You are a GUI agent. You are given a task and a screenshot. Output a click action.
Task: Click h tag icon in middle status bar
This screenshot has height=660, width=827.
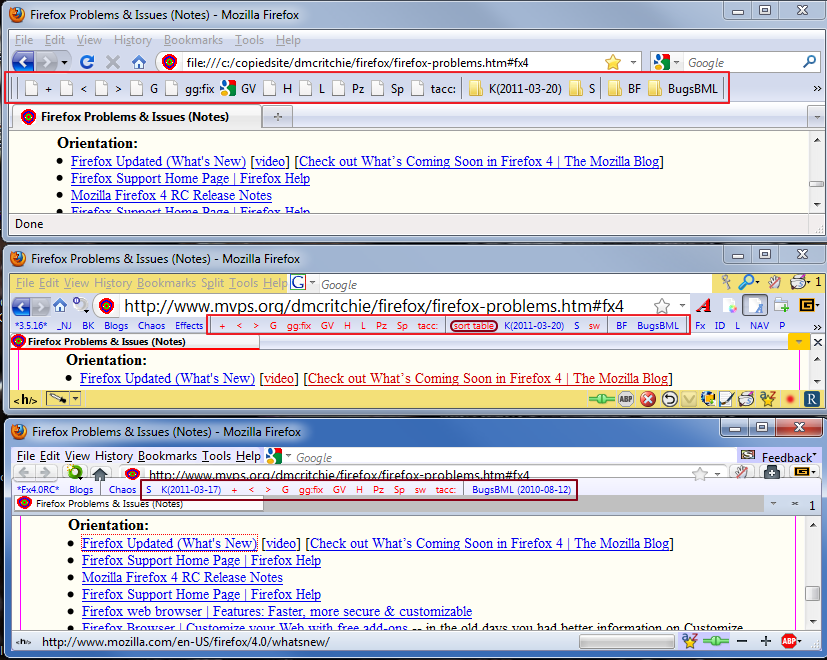pos(25,399)
